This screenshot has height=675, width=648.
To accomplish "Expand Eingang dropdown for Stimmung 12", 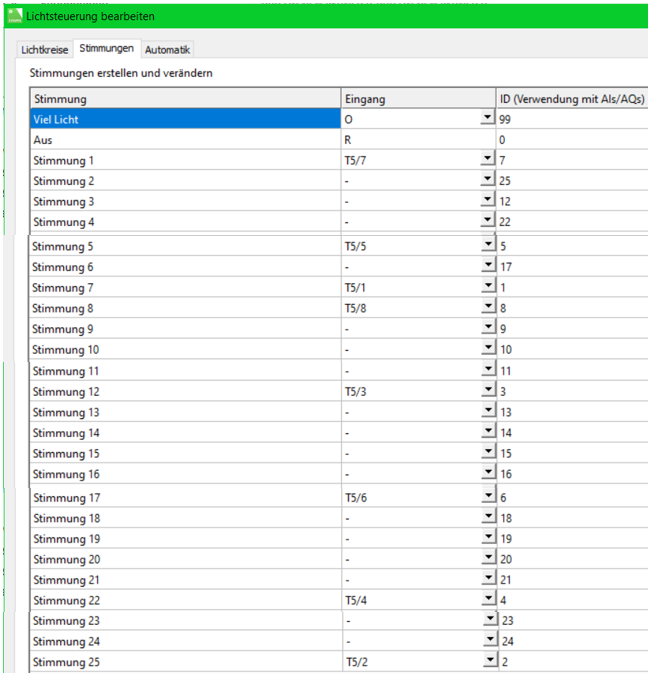I will pos(488,390).
